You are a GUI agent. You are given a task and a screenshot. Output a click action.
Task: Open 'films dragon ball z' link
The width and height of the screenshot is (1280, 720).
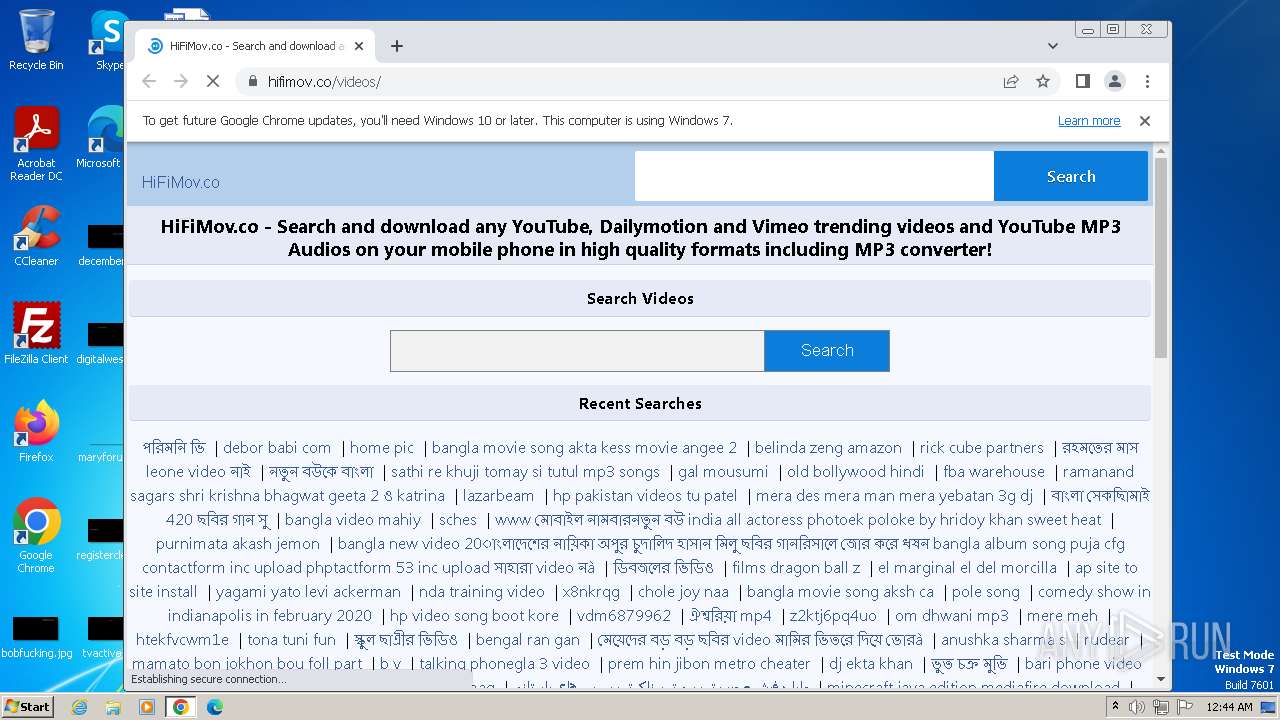[x=796, y=568]
